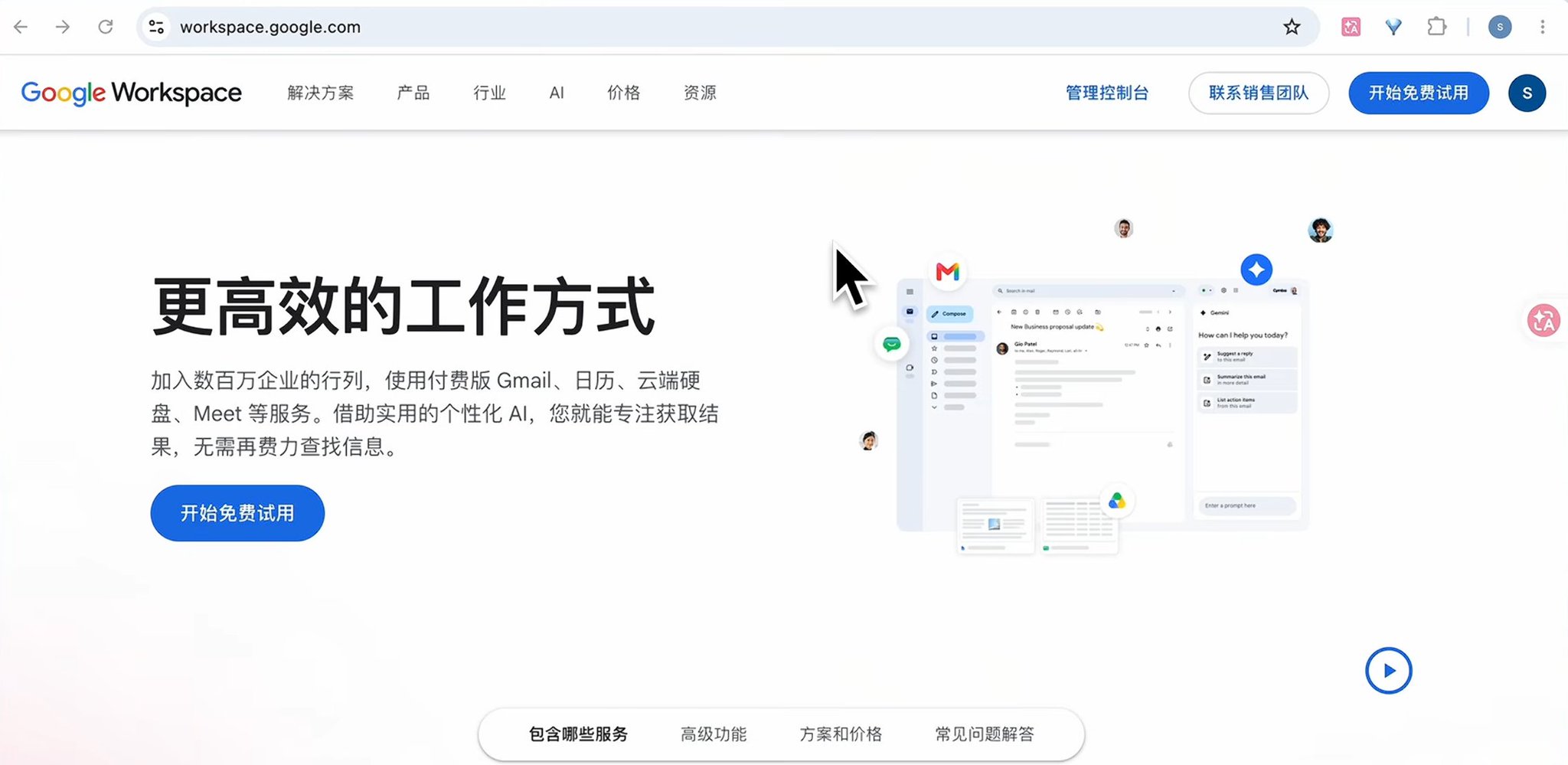This screenshot has width=1568, height=765.
Task: Select the 包含哪些服务 tab
Action: click(579, 734)
